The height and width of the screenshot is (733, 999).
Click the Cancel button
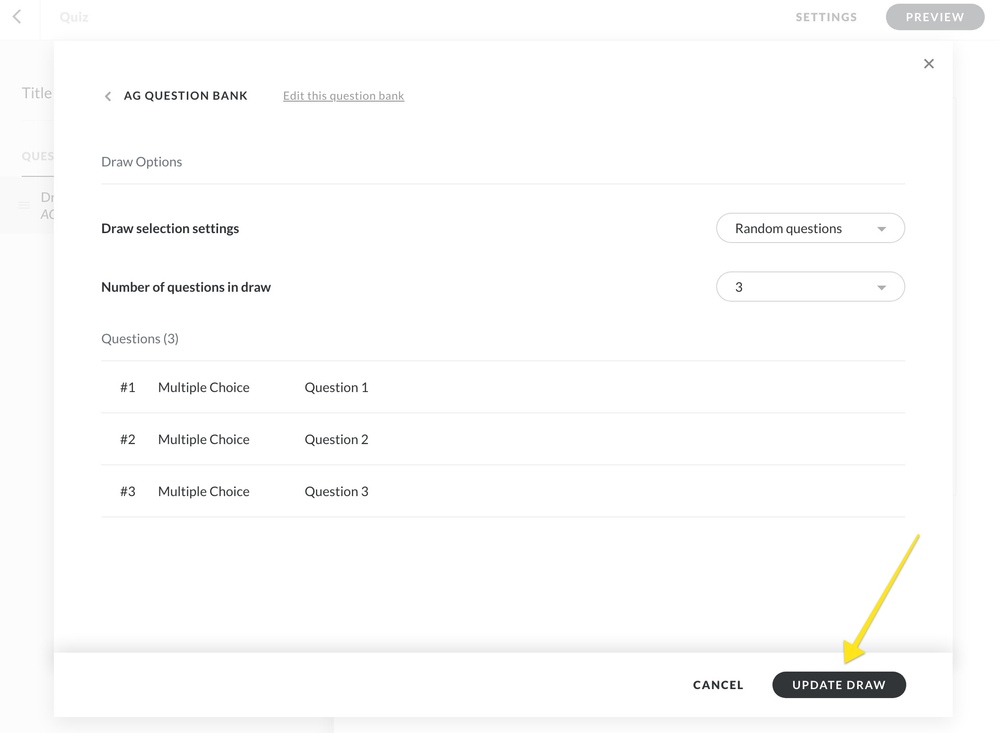(718, 685)
